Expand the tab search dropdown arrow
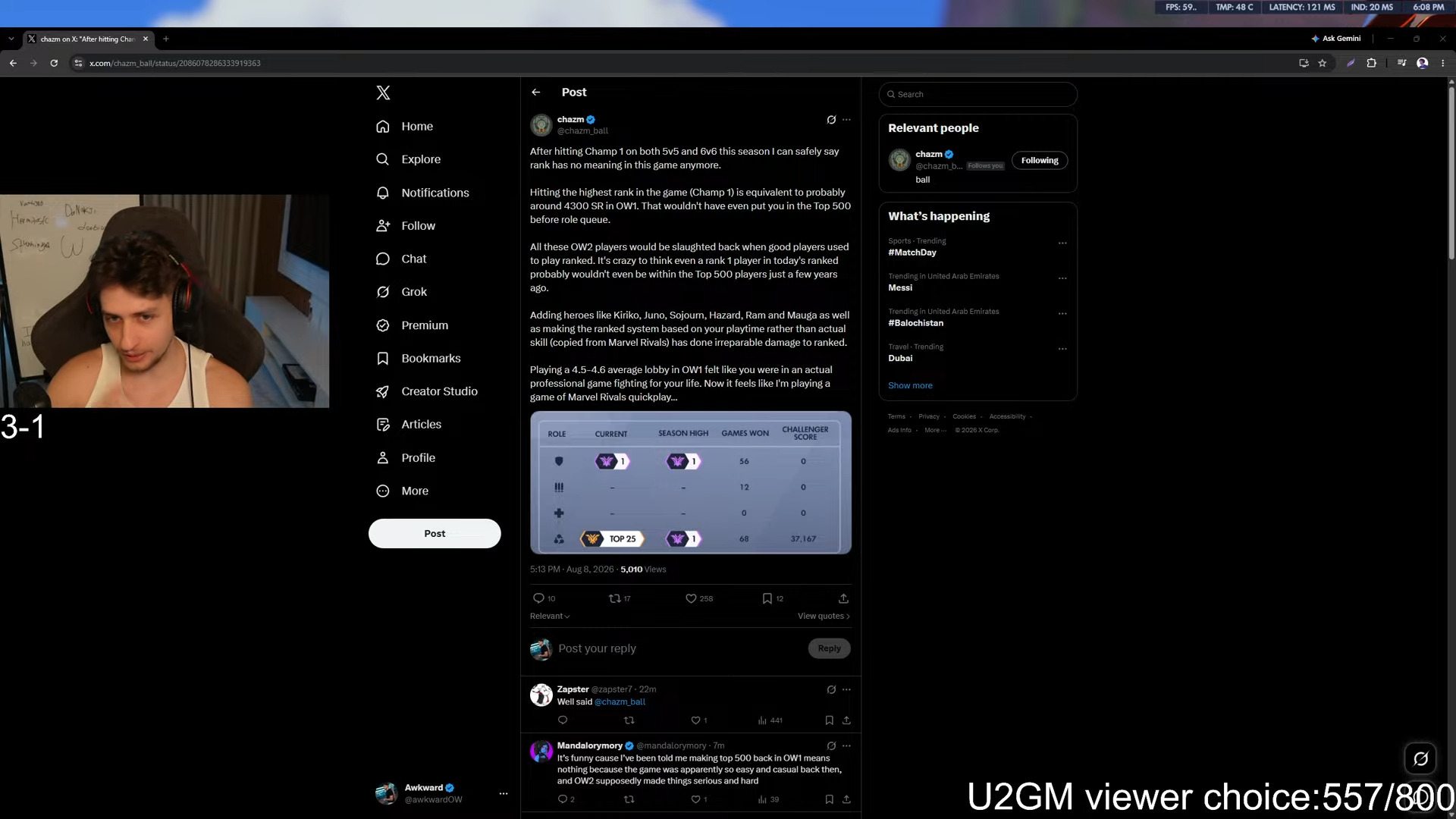The width and height of the screenshot is (1456, 819). click(x=11, y=39)
